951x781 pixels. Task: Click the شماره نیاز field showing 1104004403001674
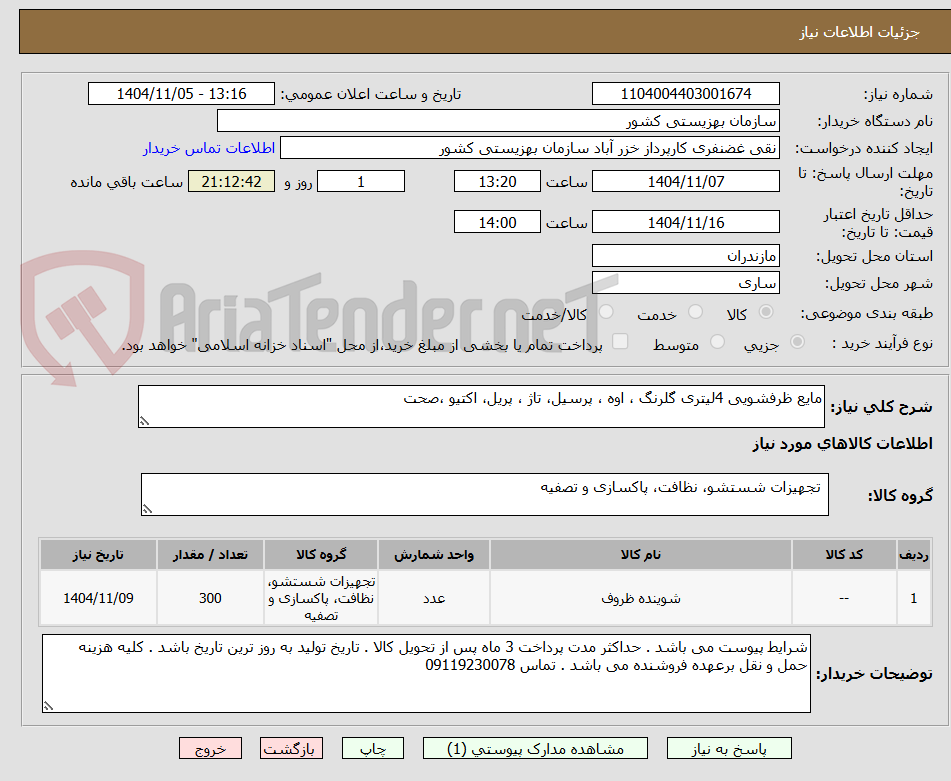(686, 93)
